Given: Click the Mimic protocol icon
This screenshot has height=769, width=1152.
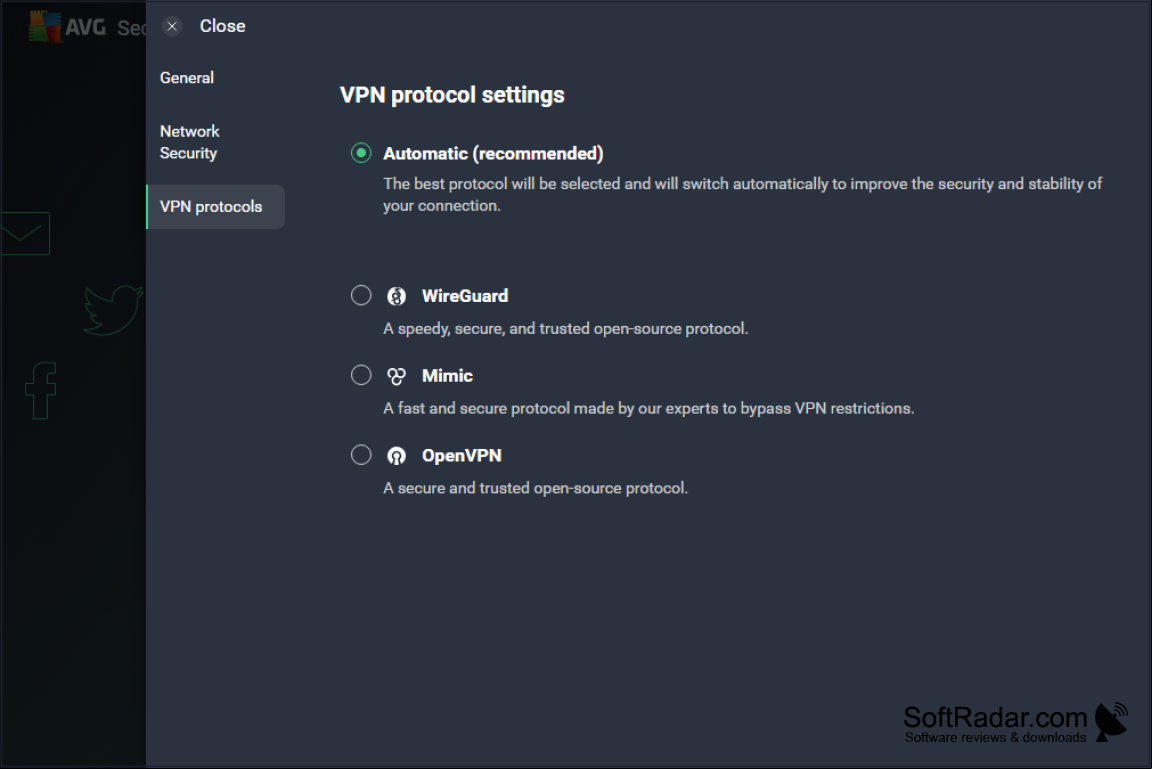Looking at the screenshot, I should pyautogui.click(x=397, y=376).
